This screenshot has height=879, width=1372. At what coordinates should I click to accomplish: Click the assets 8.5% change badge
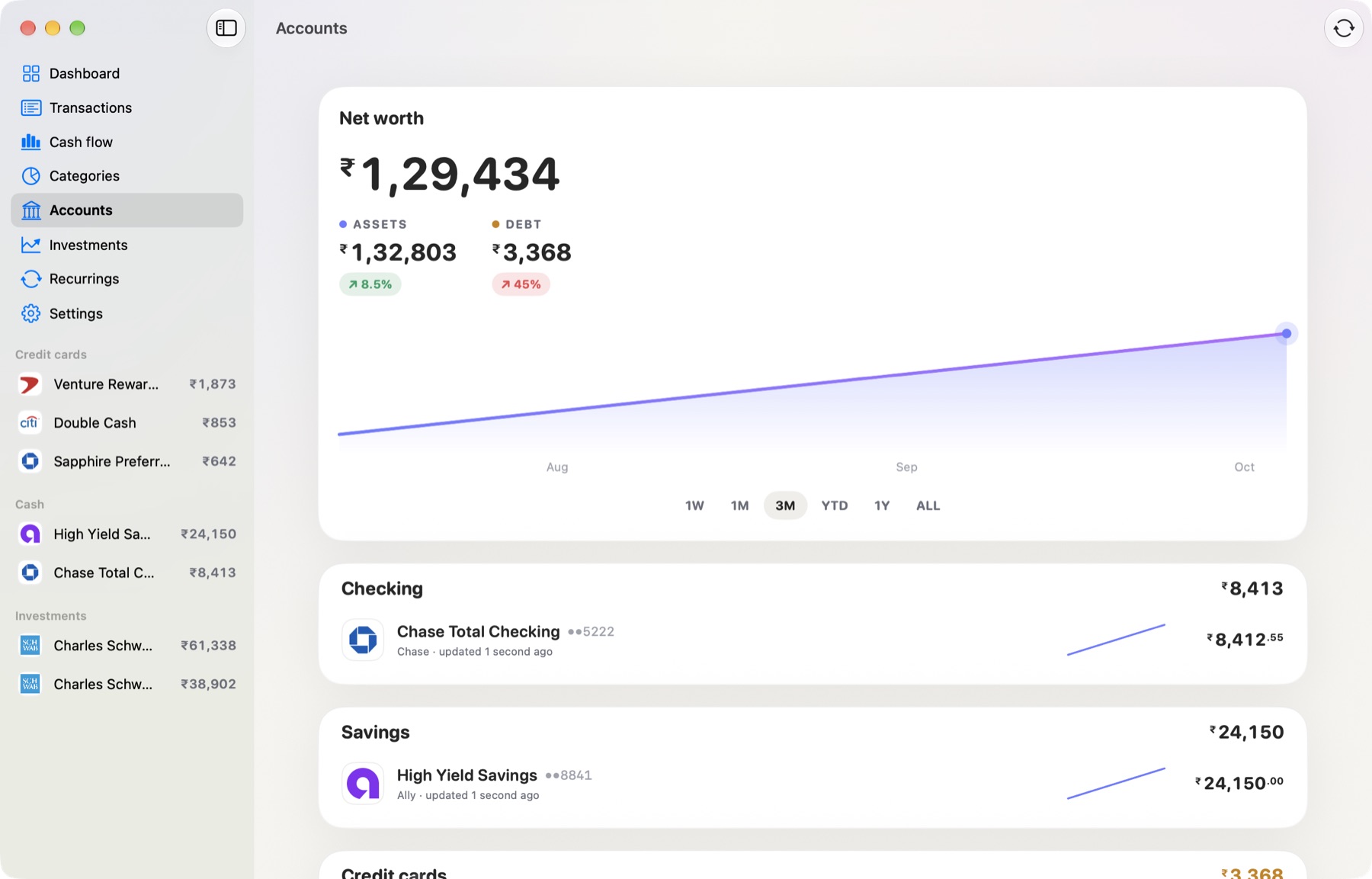click(x=370, y=284)
